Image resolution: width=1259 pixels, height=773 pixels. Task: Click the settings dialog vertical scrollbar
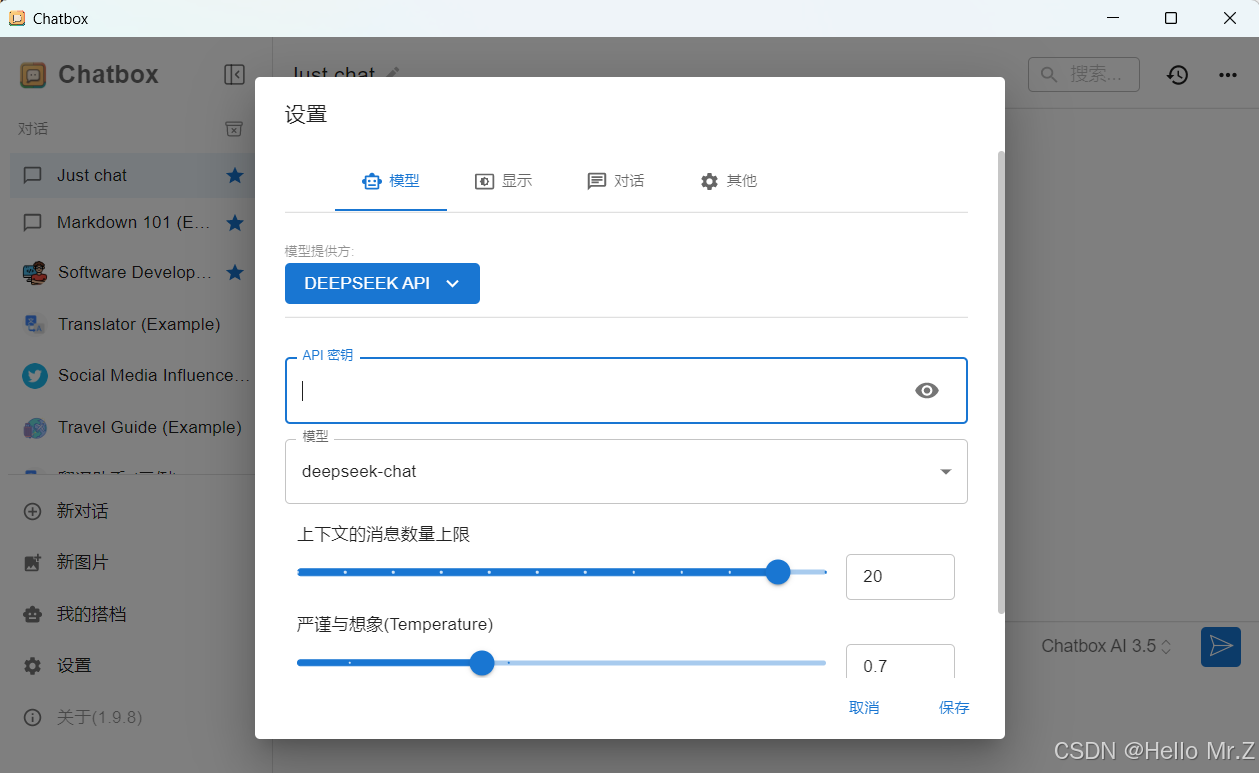pos(1001,382)
